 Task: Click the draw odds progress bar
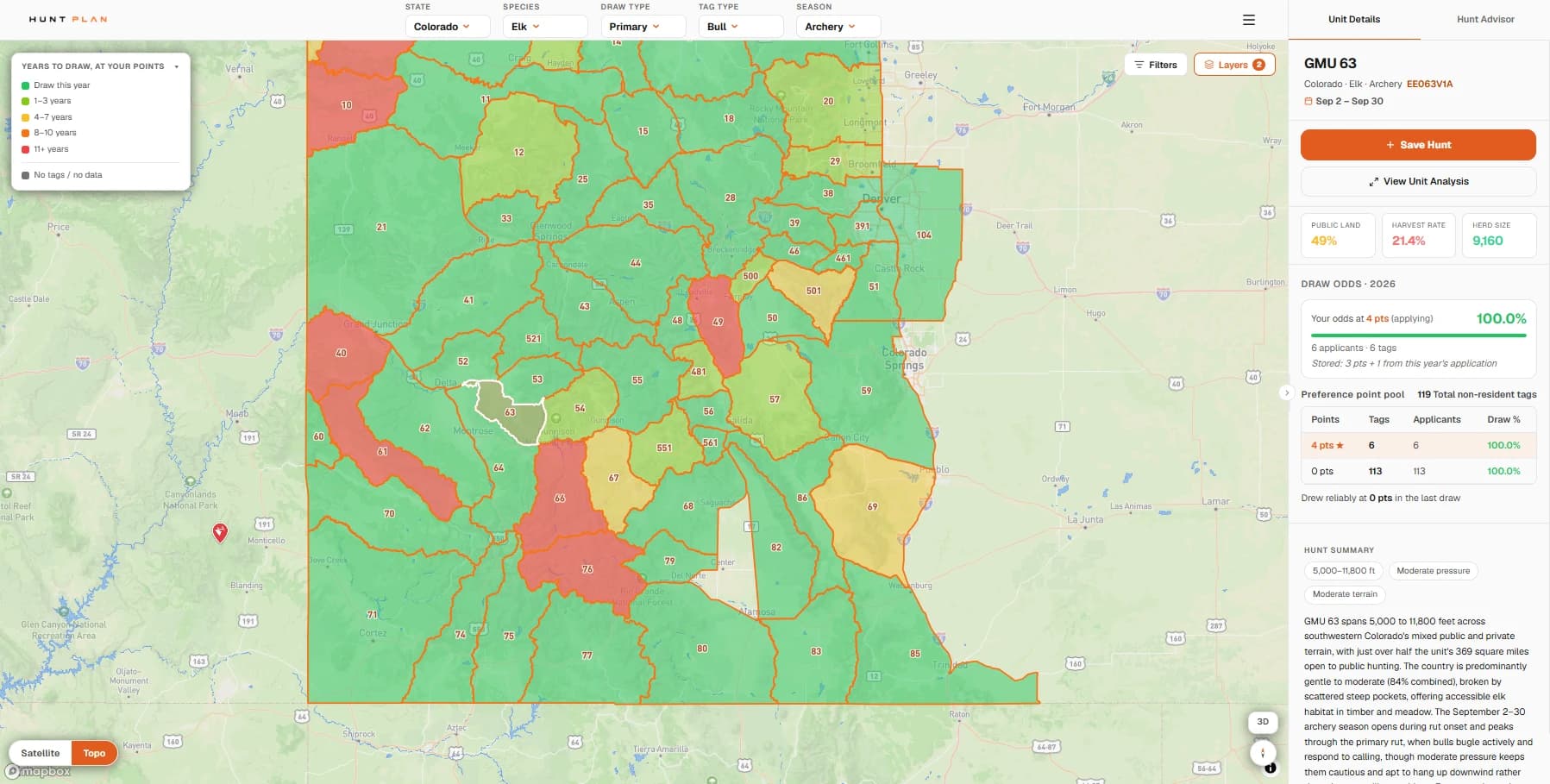(x=1418, y=336)
